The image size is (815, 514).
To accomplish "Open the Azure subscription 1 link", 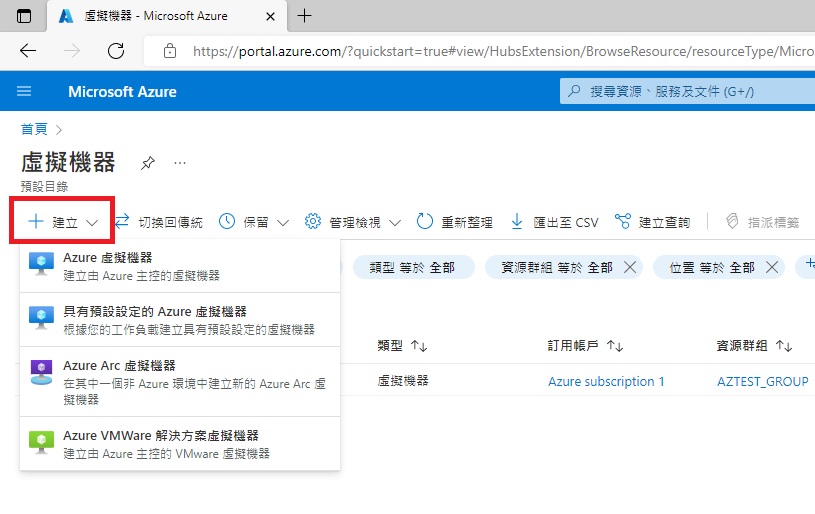I will pos(606,381).
